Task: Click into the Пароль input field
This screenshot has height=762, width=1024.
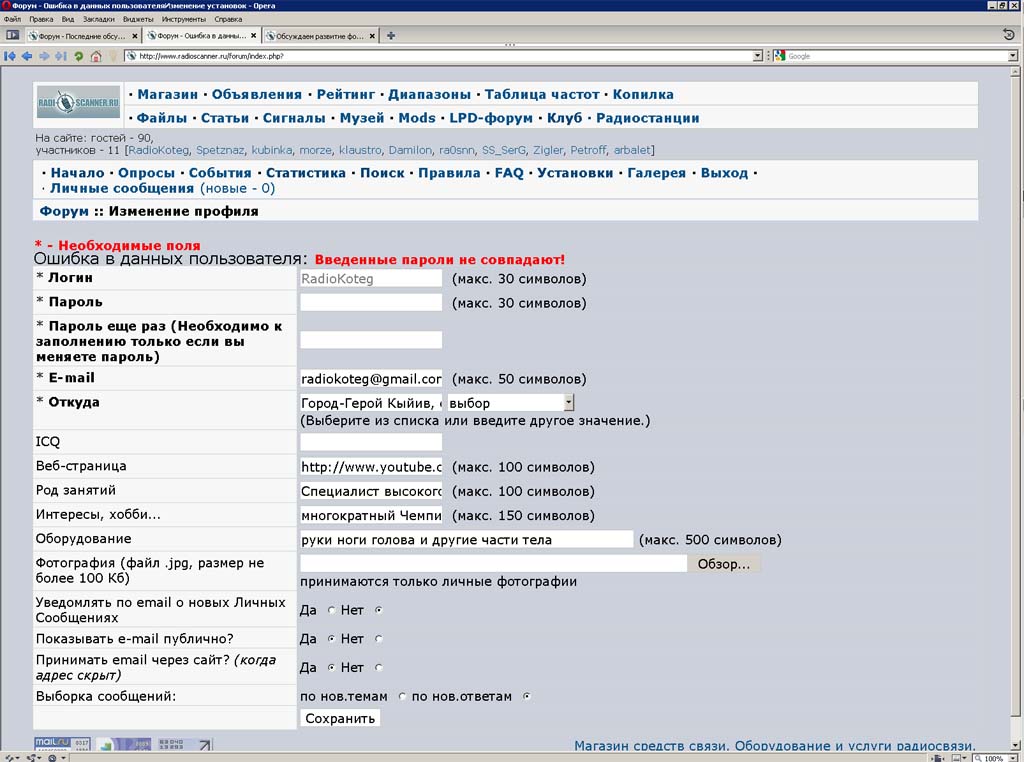Action: point(371,302)
